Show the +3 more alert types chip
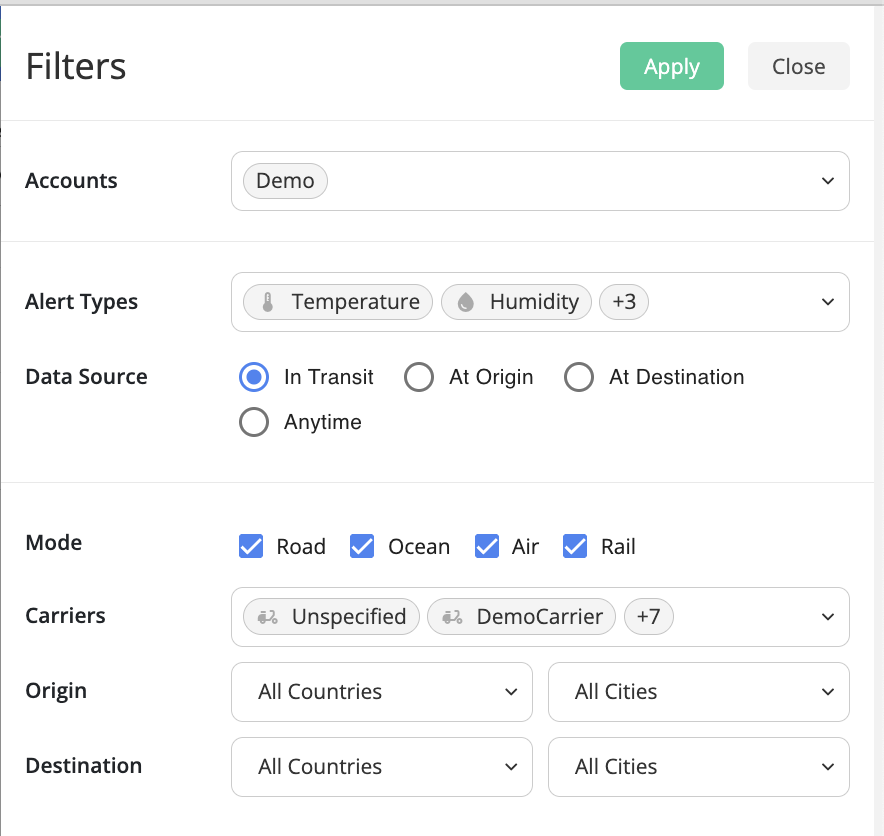 click(624, 302)
